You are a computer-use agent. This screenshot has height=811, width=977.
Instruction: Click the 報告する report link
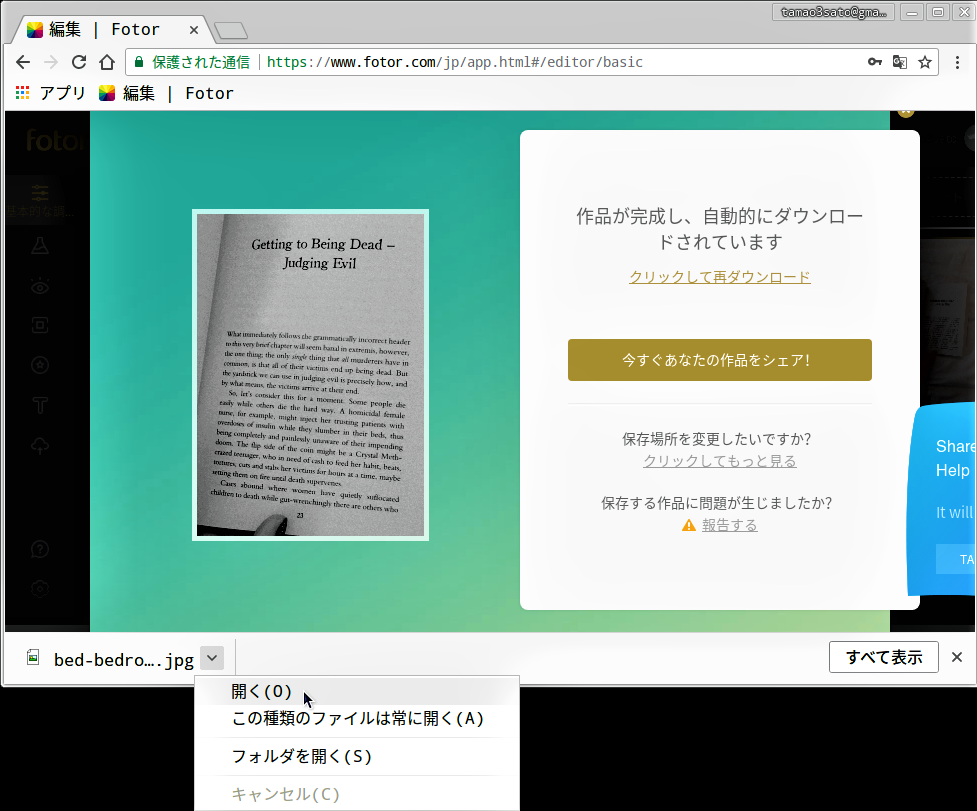pyautogui.click(x=730, y=525)
